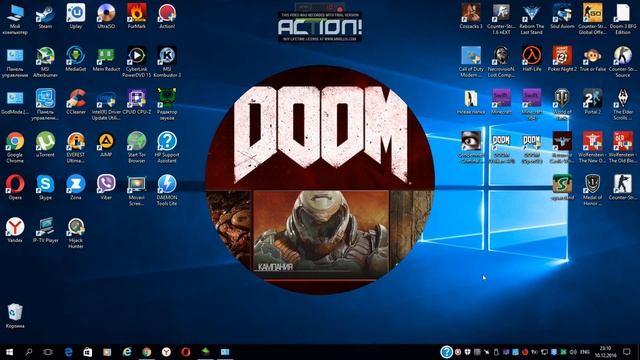Screen dimensions: 640x360
Task: Open Counter-Strike Global Offensive shortcut
Action: 592,19
